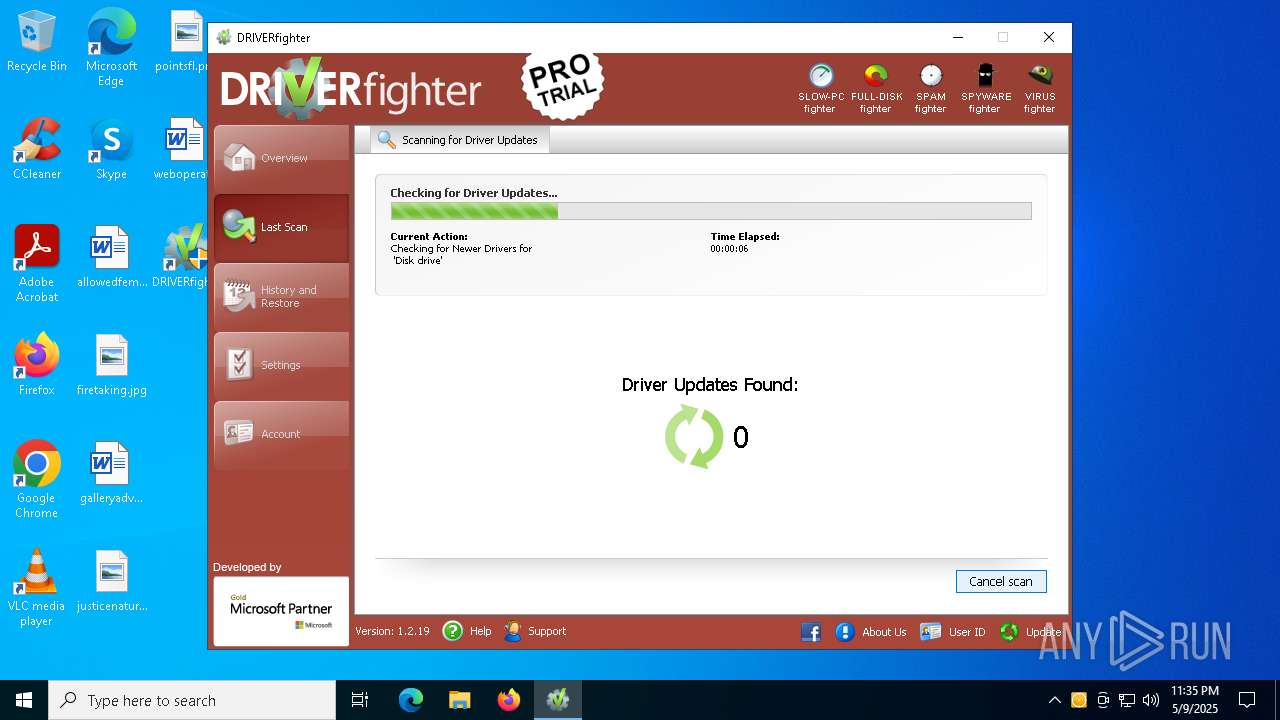Click the taskbar search box
Image resolution: width=1280 pixels, height=720 pixels.
(x=192, y=700)
